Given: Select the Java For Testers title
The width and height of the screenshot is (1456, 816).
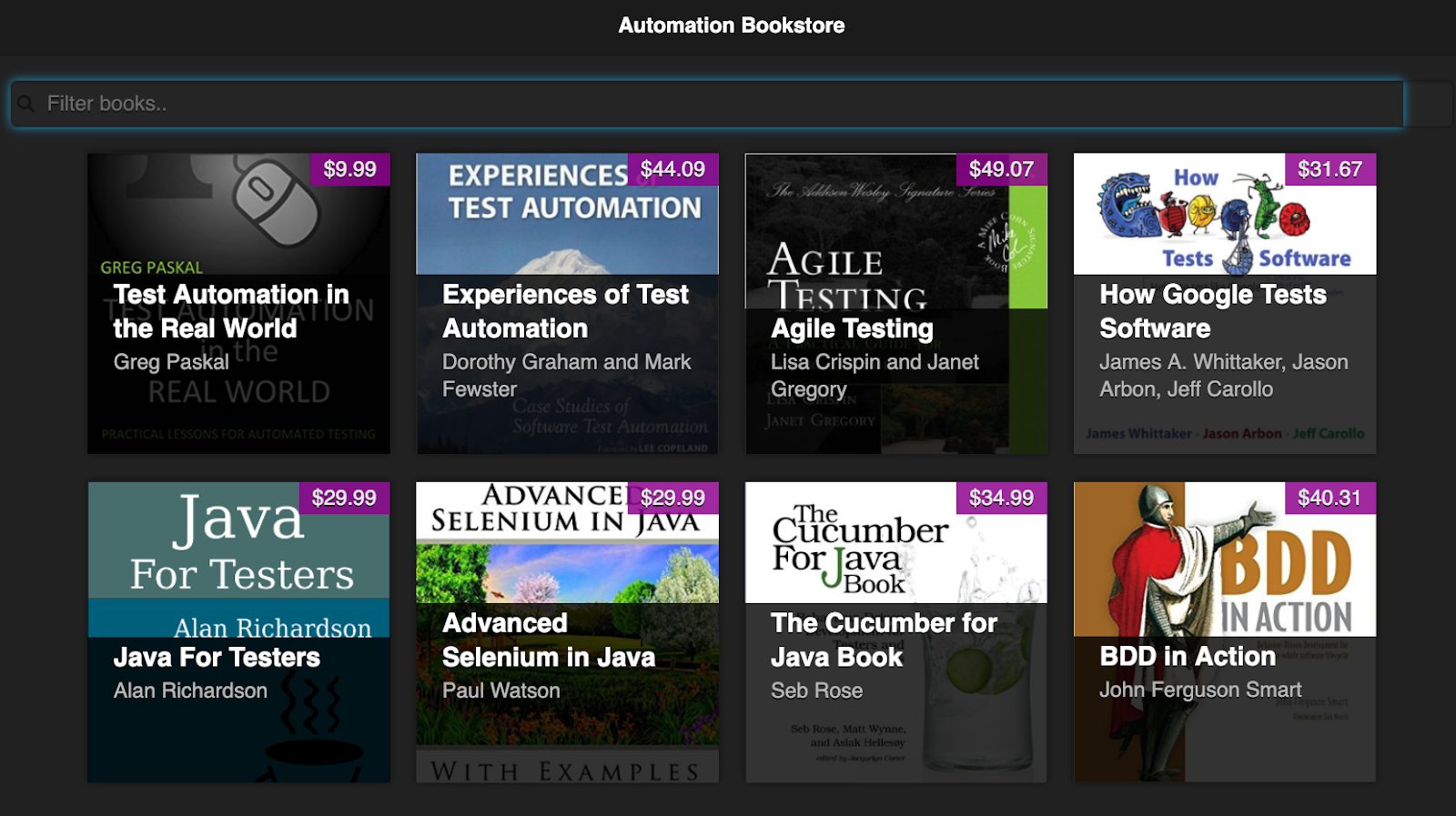Looking at the screenshot, I should click(x=217, y=657).
